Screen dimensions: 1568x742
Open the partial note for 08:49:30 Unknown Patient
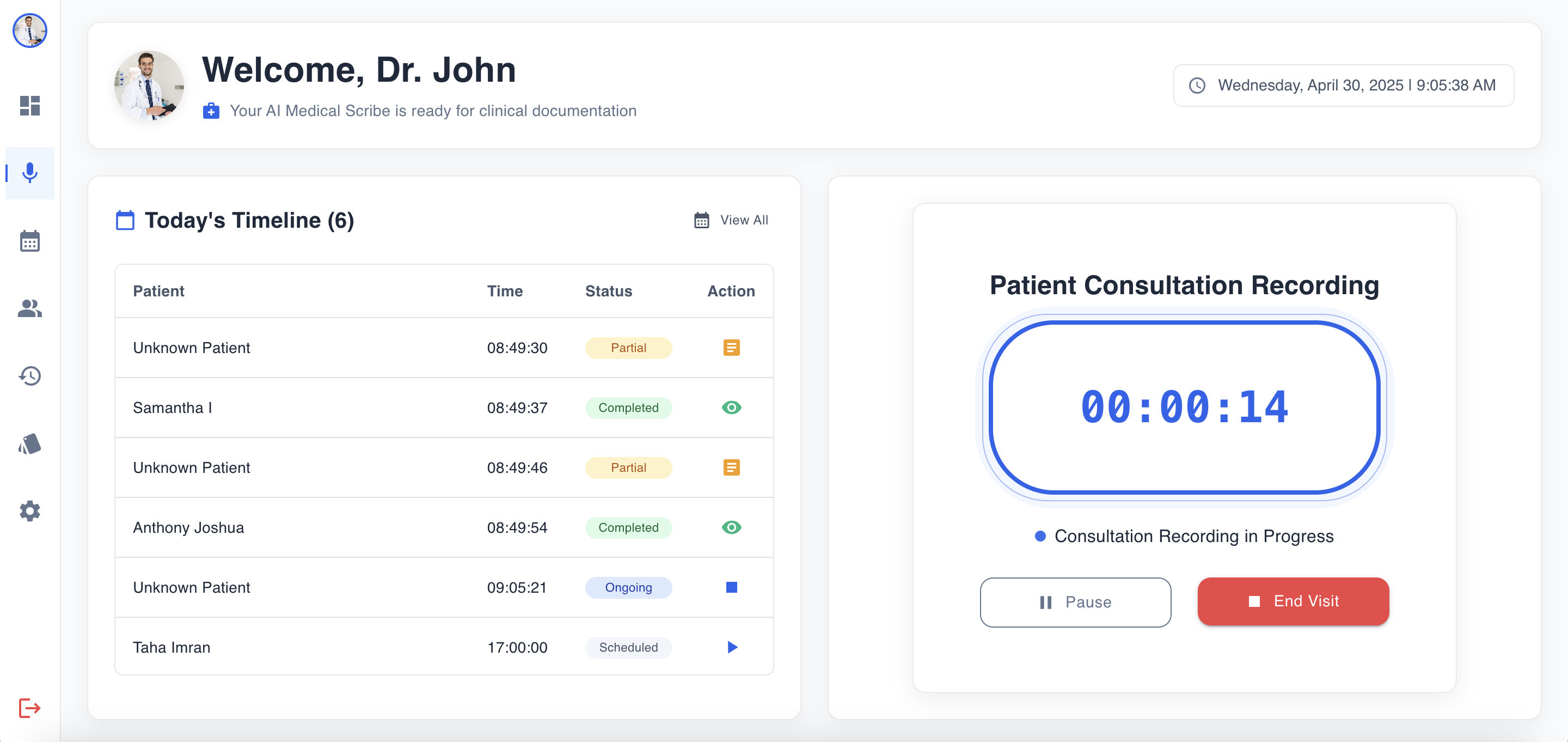[731, 347]
